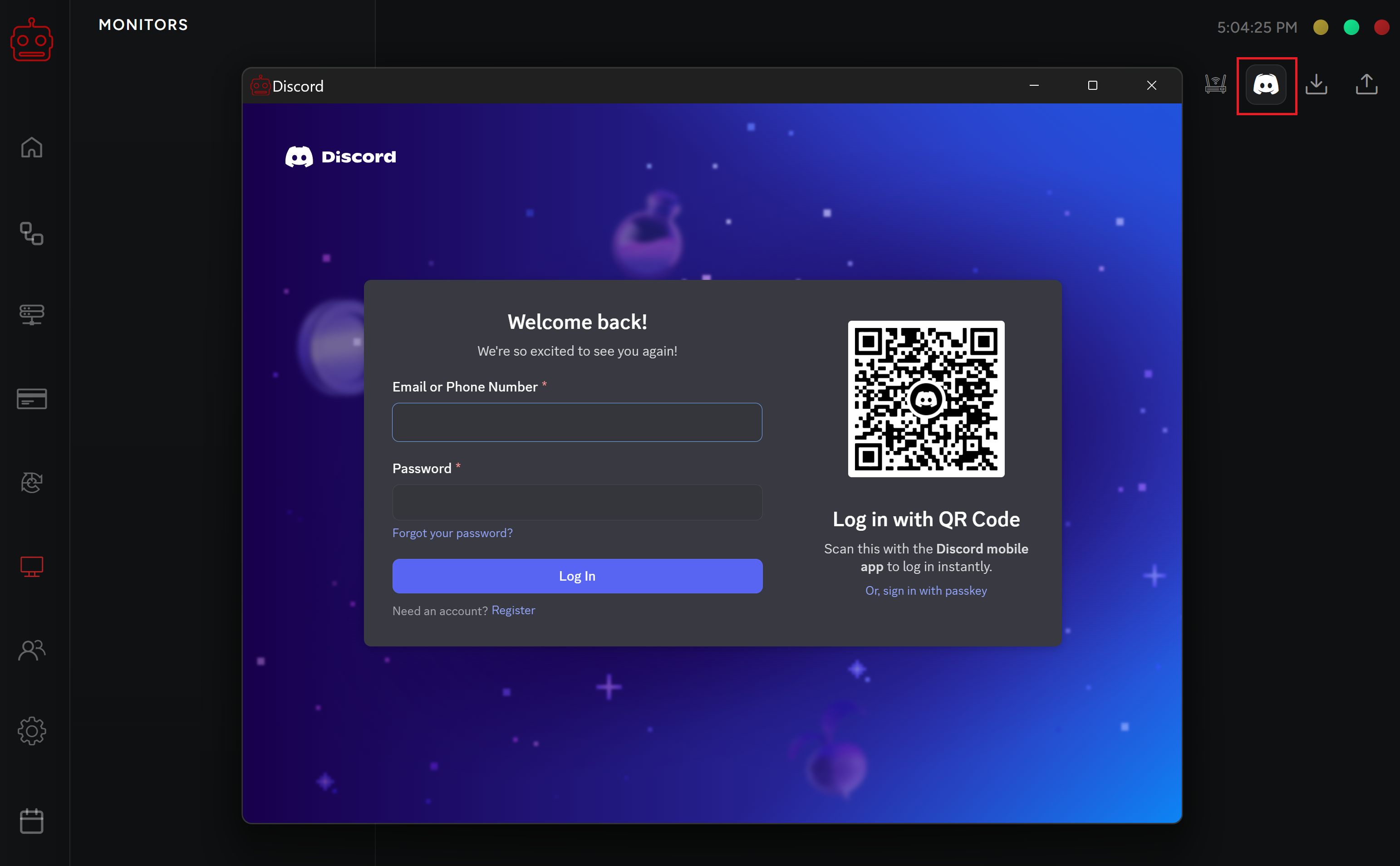The width and height of the screenshot is (1400, 866).
Task: Click Or, sign in with passkey
Action: (x=926, y=591)
